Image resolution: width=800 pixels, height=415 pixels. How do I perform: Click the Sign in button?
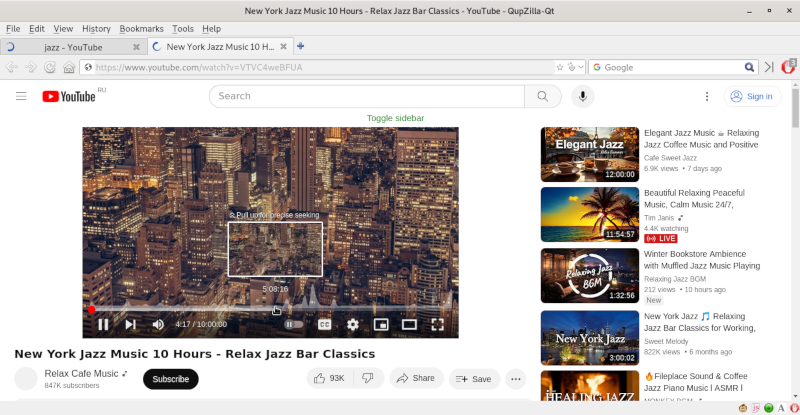tap(753, 96)
